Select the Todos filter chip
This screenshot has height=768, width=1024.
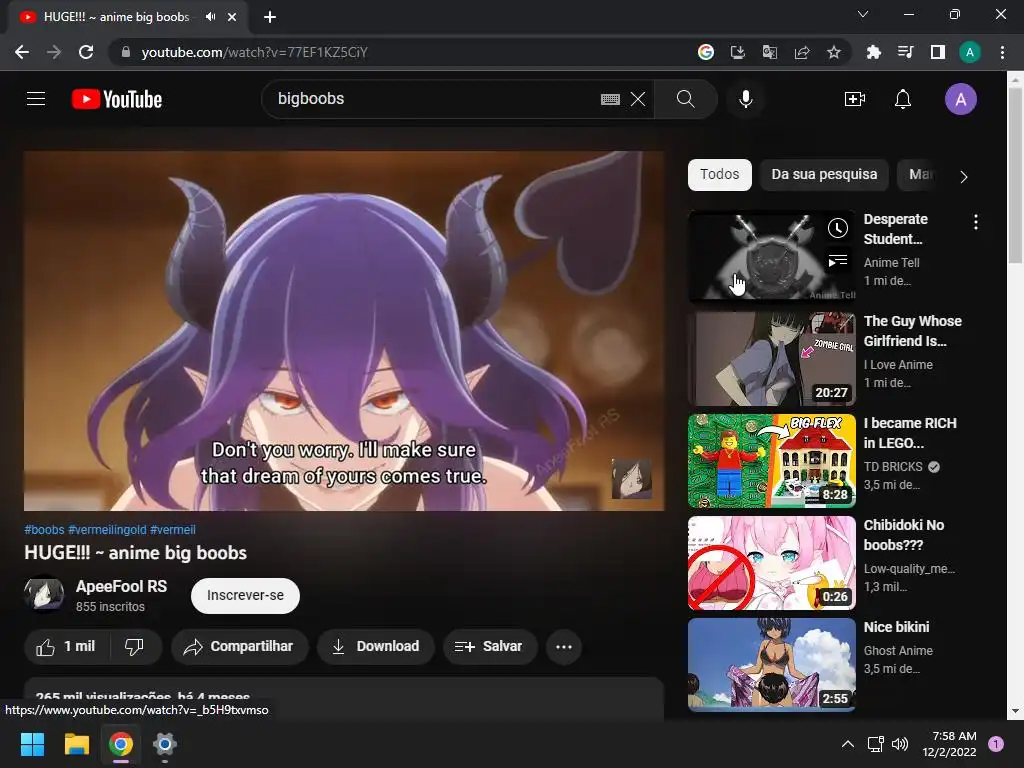pos(720,174)
